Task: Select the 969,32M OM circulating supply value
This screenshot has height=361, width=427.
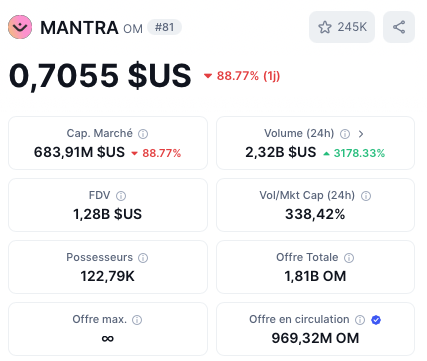Action: [315, 338]
